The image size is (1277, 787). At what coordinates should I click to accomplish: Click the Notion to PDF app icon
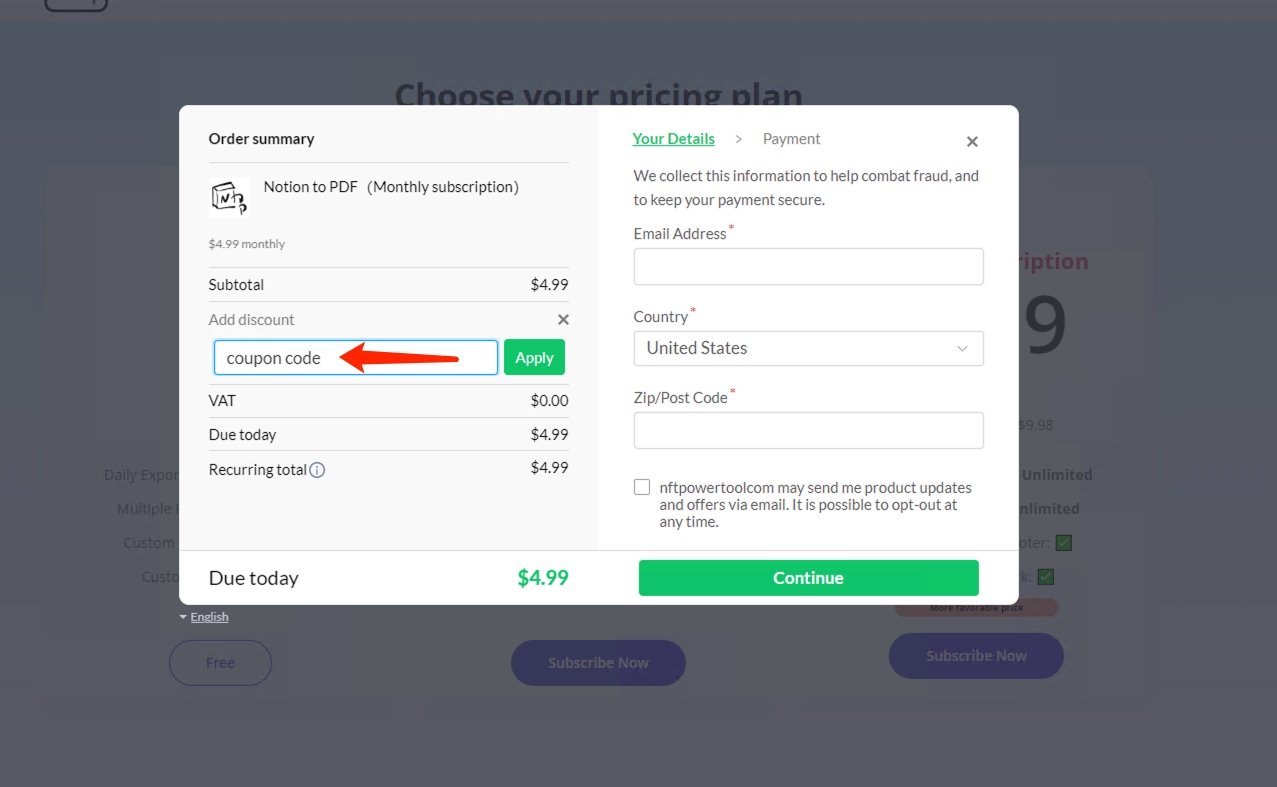[x=229, y=198]
